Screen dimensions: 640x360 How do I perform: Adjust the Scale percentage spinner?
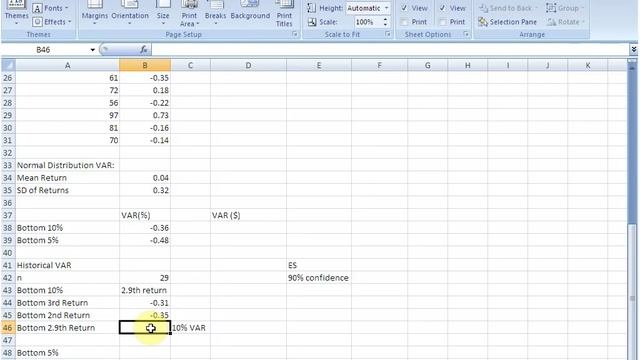[x=385, y=22]
